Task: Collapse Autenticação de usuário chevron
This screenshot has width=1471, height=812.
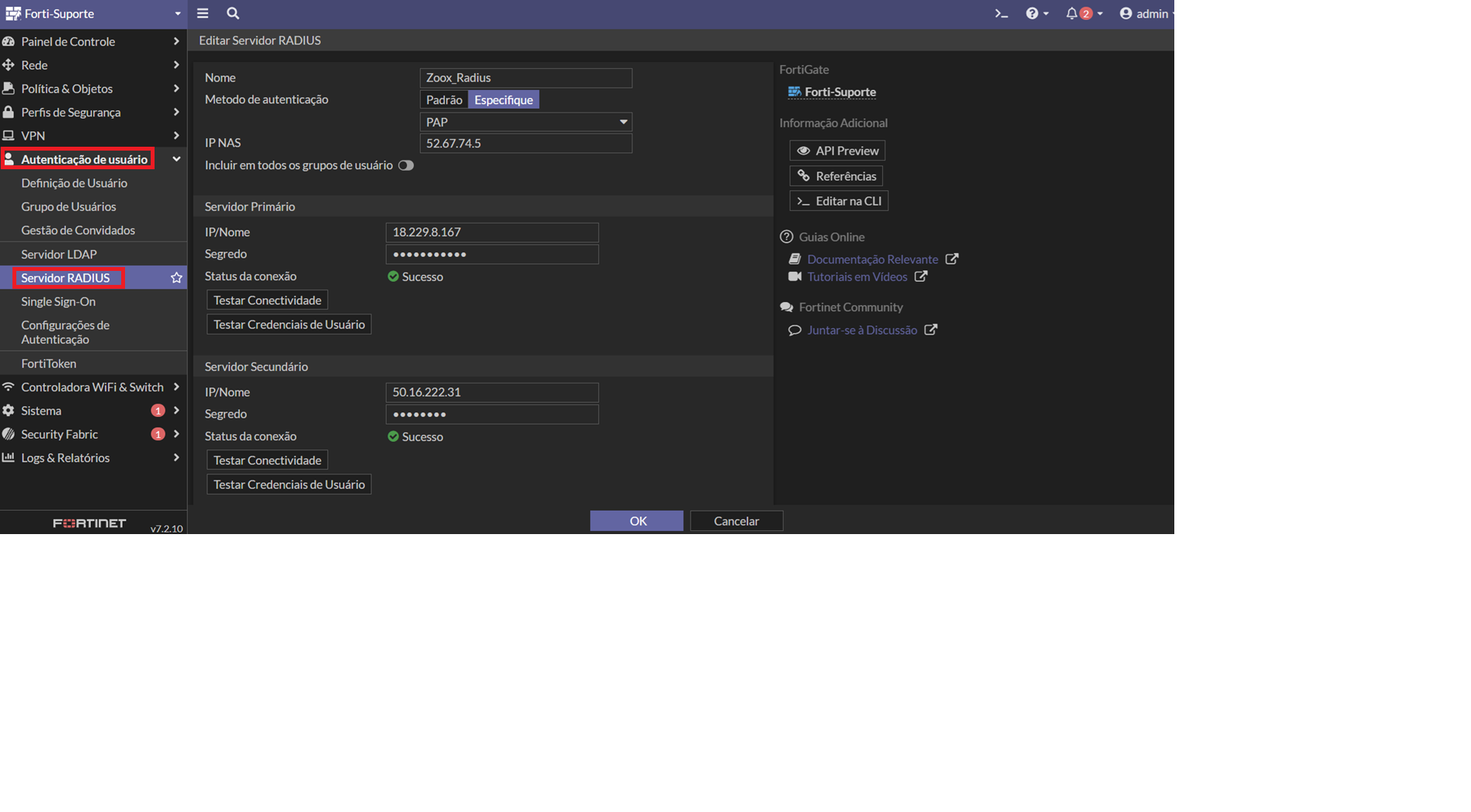Action: coord(176,159)
